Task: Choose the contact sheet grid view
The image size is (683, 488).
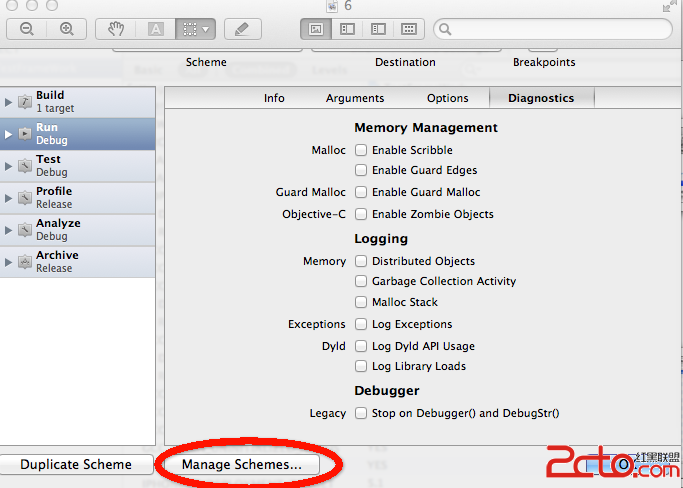Action: click(x=409, y=29)
